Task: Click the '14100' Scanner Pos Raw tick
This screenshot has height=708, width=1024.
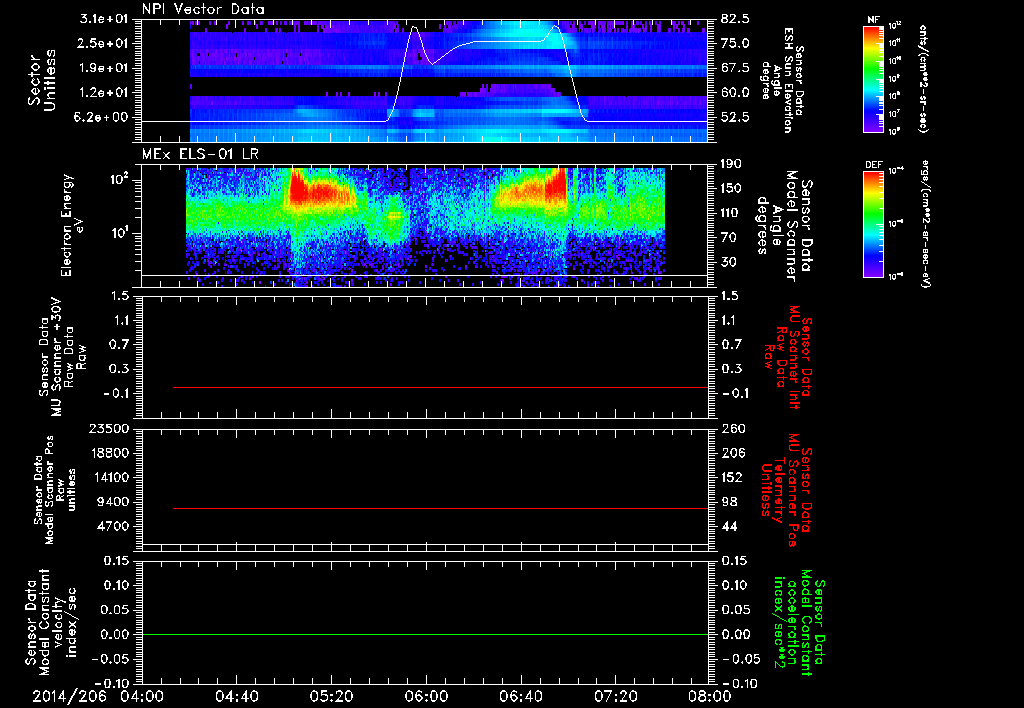Action: click(x=109, y=477)
